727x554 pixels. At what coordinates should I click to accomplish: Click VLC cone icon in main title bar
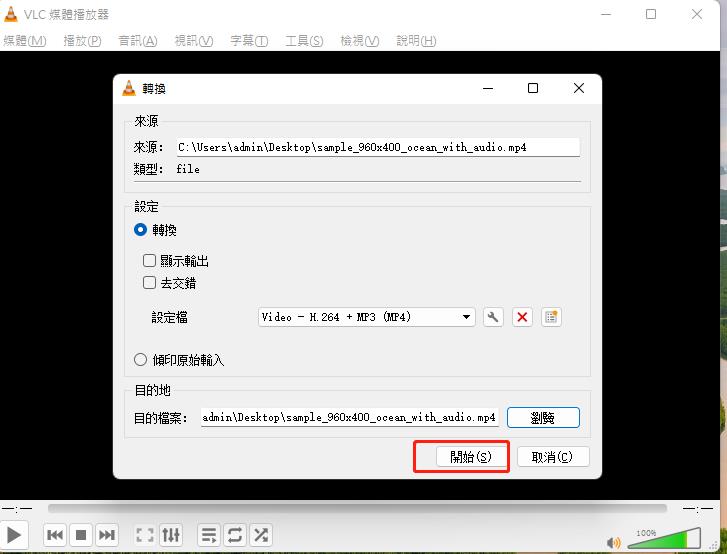point(11,14)
